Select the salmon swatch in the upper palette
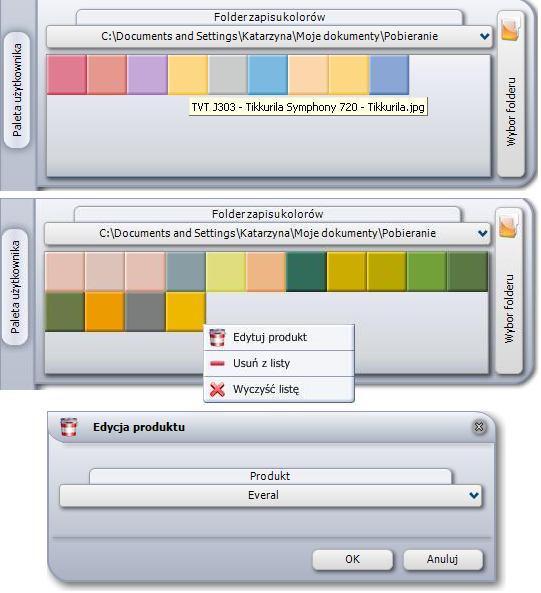This screenshot has width=541, height=593. (x=107, y=75)
